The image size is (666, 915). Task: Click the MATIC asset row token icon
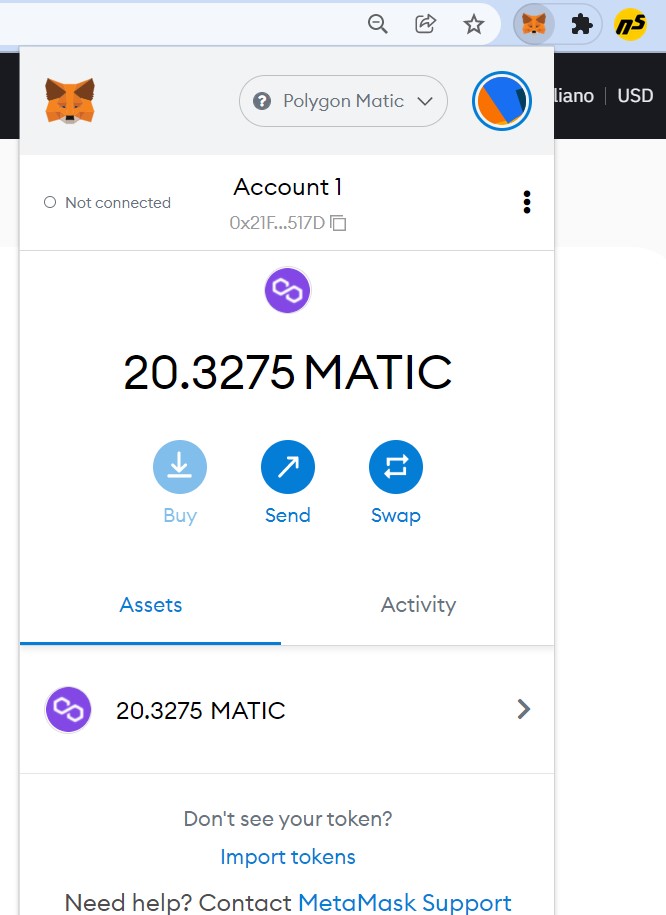click(x=68, y=710)
